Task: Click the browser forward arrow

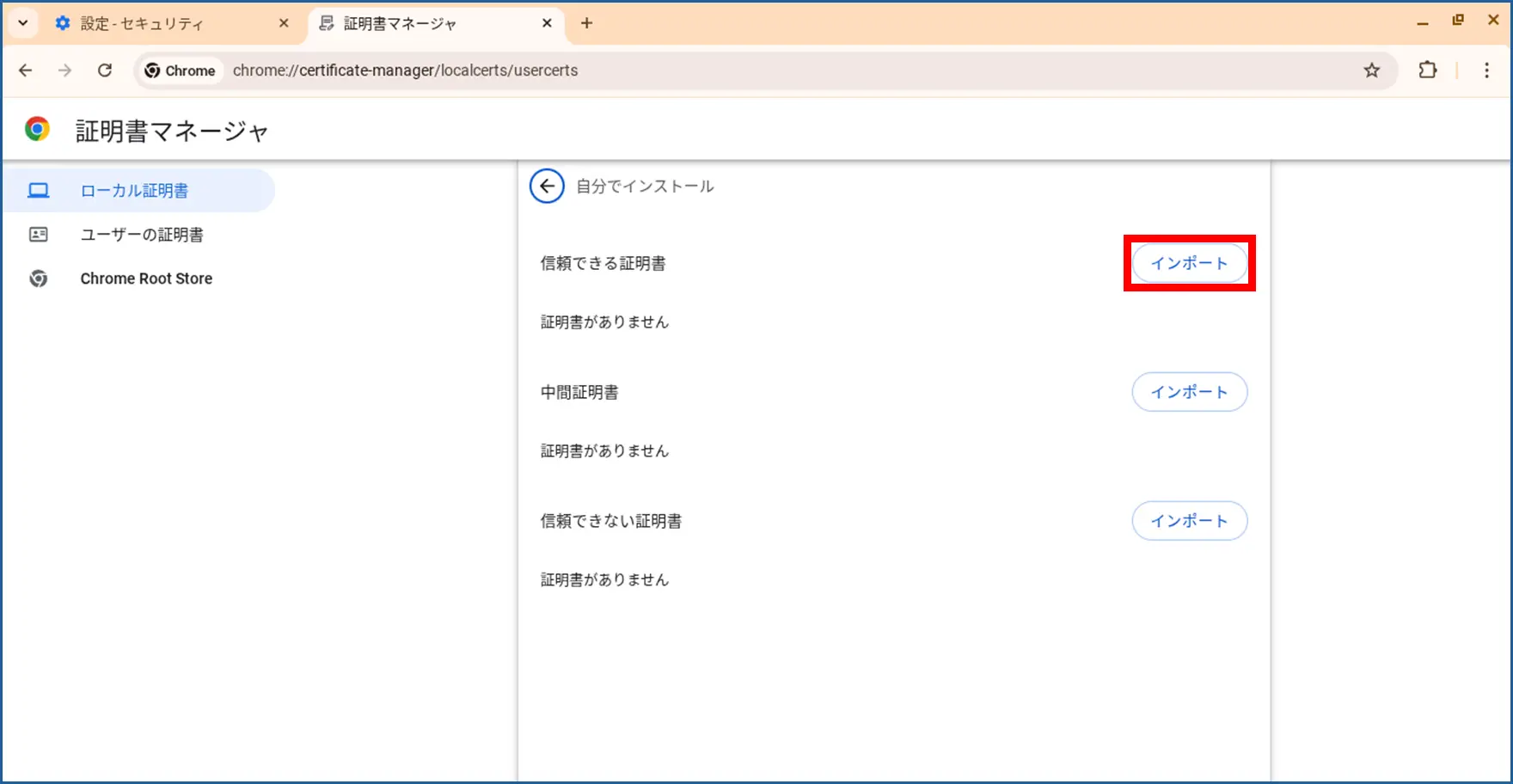Action: 65,70
